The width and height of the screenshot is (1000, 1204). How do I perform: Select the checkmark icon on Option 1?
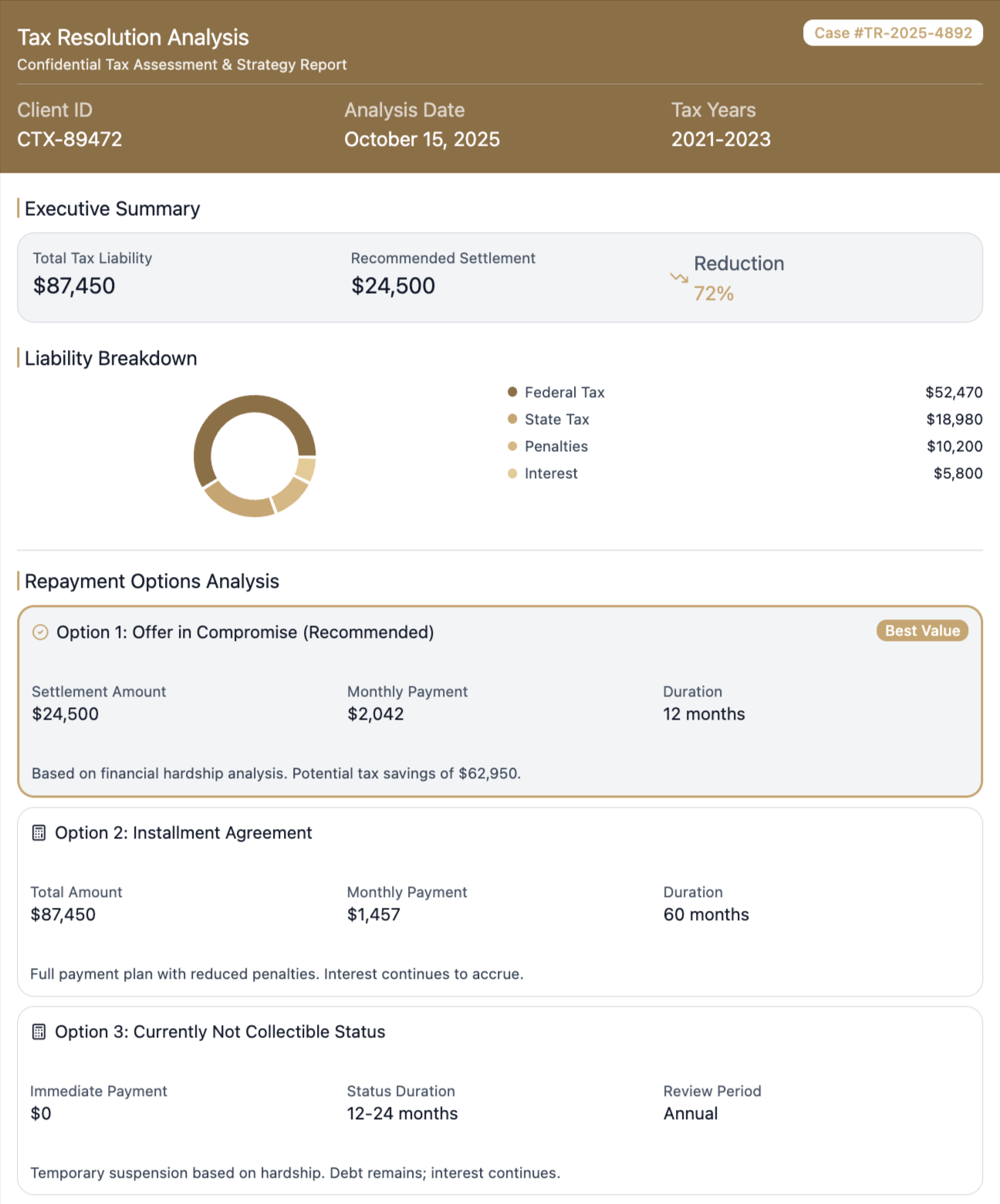pos(40,632)
